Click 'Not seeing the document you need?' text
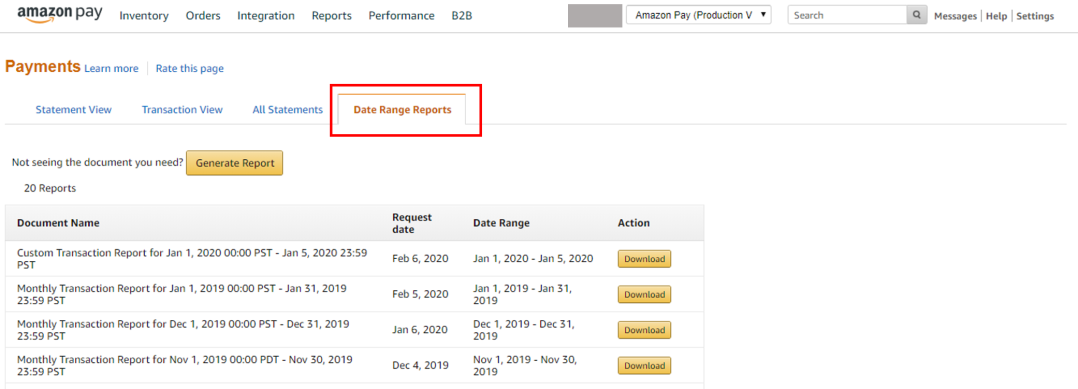 coord(98,164)
